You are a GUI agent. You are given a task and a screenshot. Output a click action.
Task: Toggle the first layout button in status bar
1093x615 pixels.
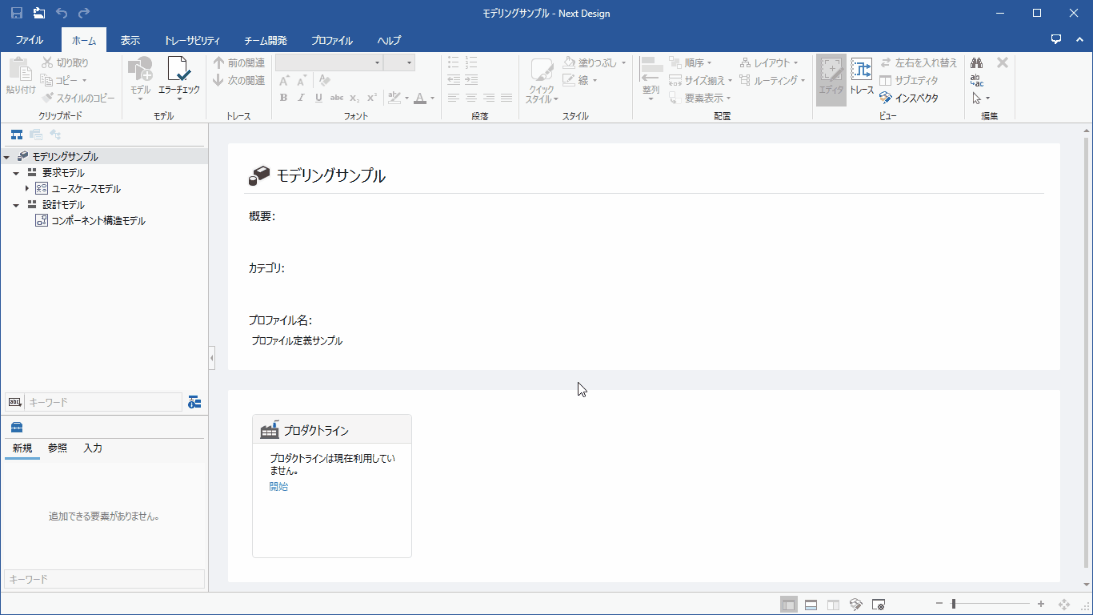pos(788,604)
